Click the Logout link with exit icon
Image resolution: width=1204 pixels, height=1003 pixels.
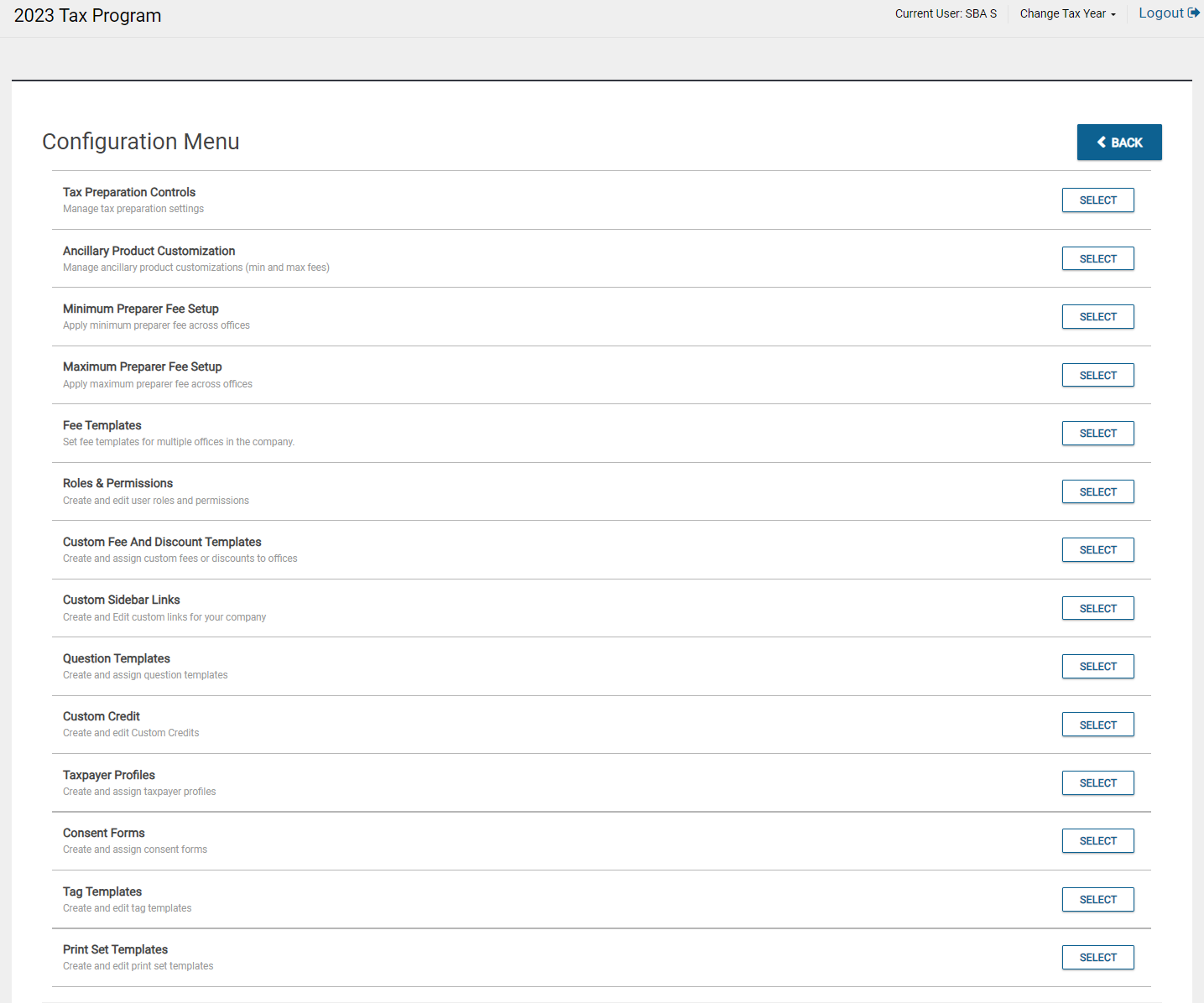click(1168, 13)
